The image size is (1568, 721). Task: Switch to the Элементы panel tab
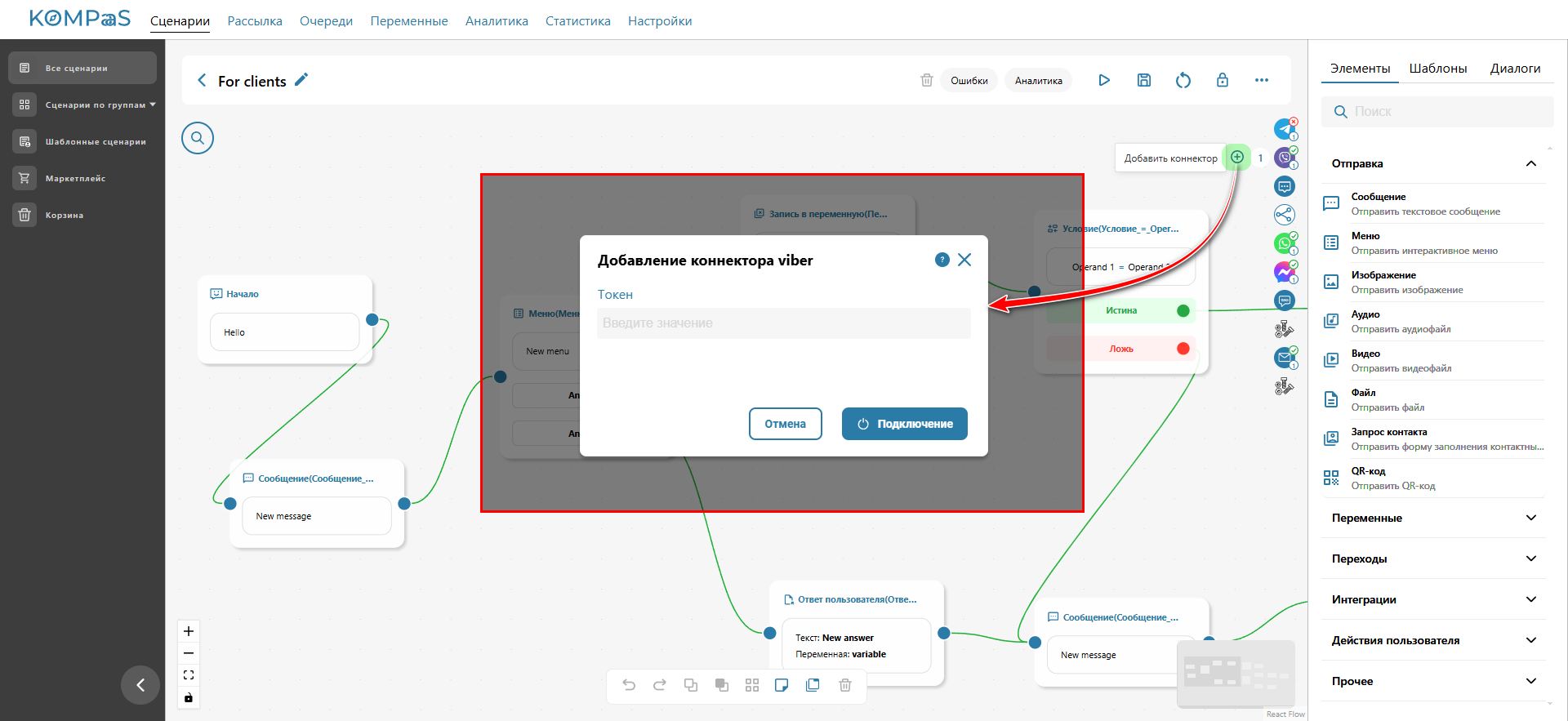click(x=1360, y=69)
